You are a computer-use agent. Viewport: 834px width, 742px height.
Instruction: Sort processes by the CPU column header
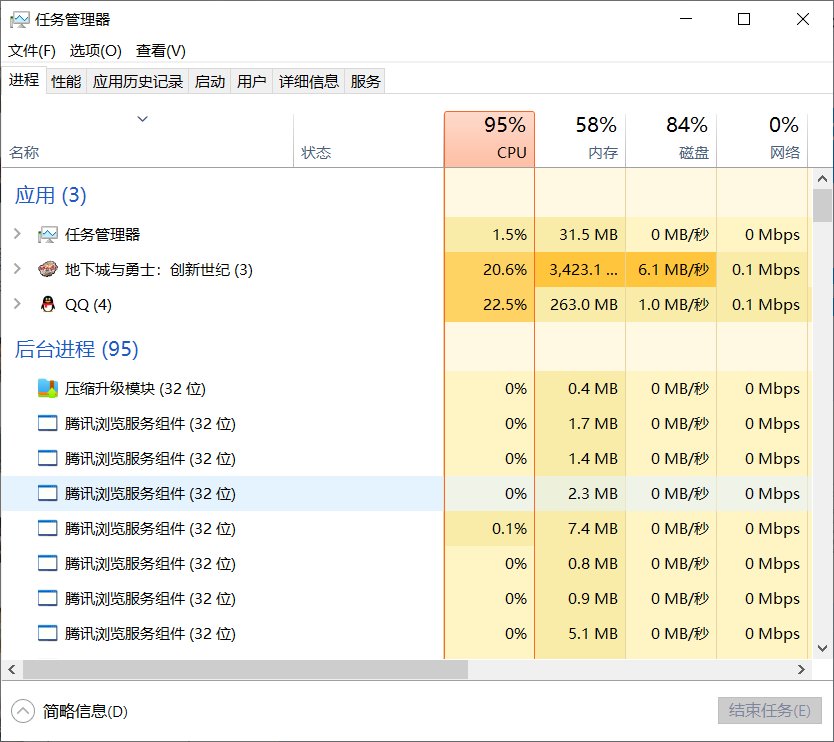tap(490, 138)
